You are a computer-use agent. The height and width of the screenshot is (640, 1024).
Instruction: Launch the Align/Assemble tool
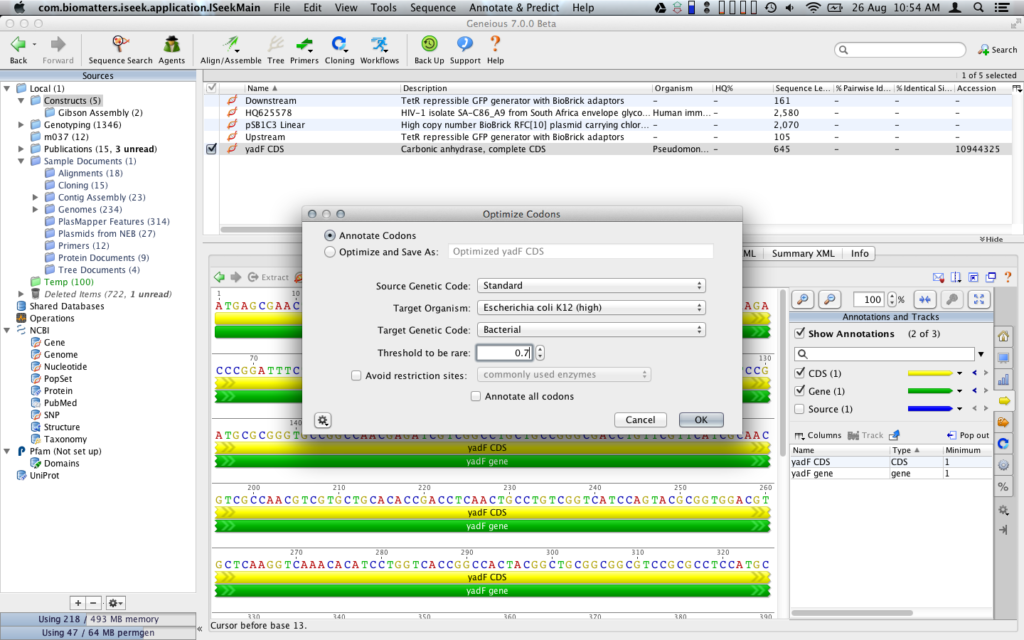(230, 47)
